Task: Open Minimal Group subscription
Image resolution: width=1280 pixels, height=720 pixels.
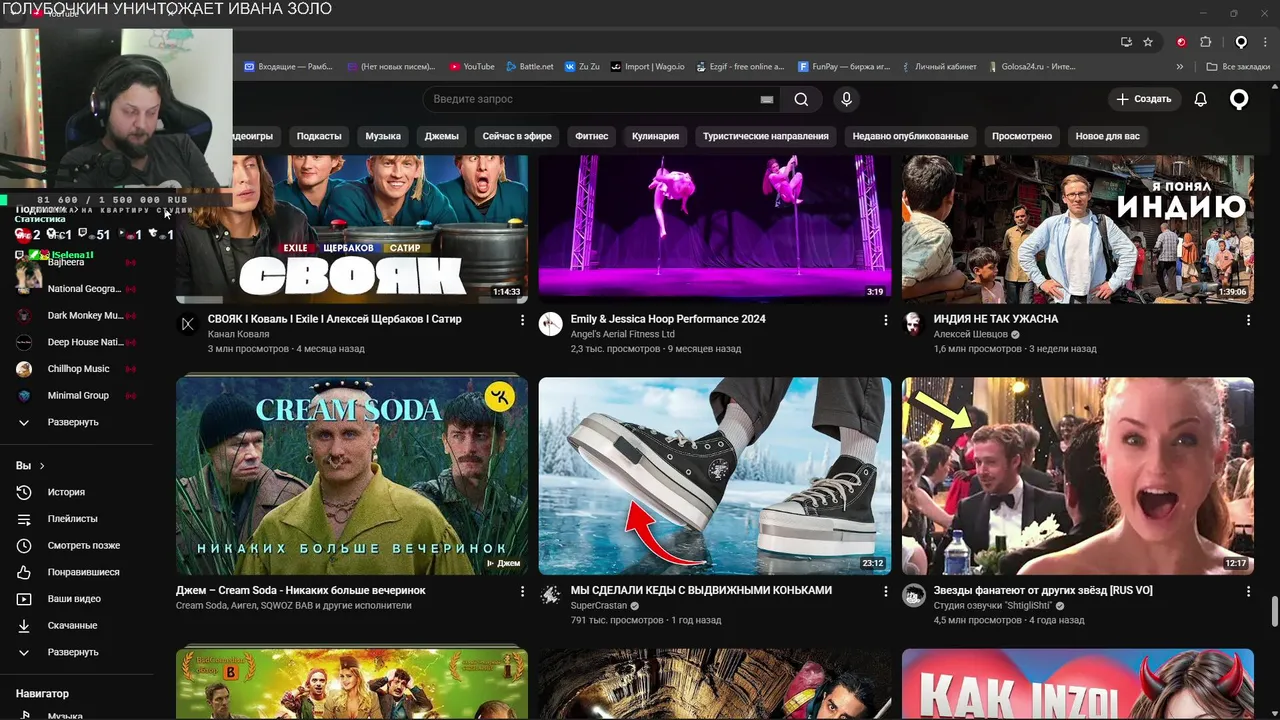Action: pyautogui.click(x=76, y=395)
